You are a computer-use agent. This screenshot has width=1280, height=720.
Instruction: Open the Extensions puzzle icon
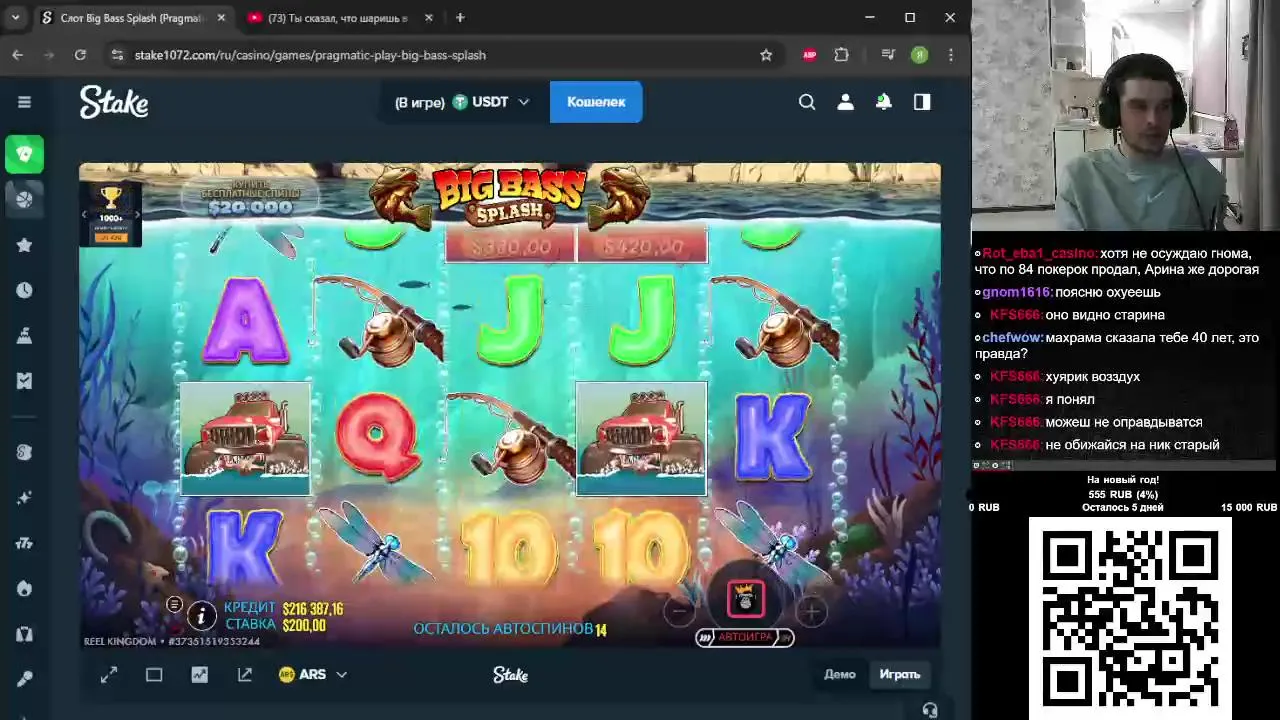coord(842,55)
